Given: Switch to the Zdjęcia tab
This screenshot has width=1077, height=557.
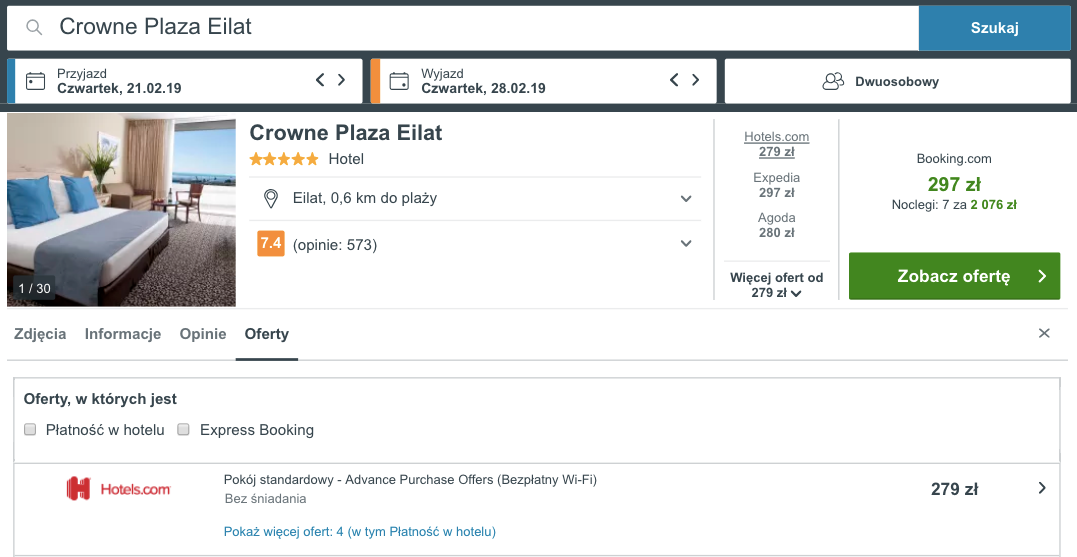Looking at the screenshot, I should 40,334.
